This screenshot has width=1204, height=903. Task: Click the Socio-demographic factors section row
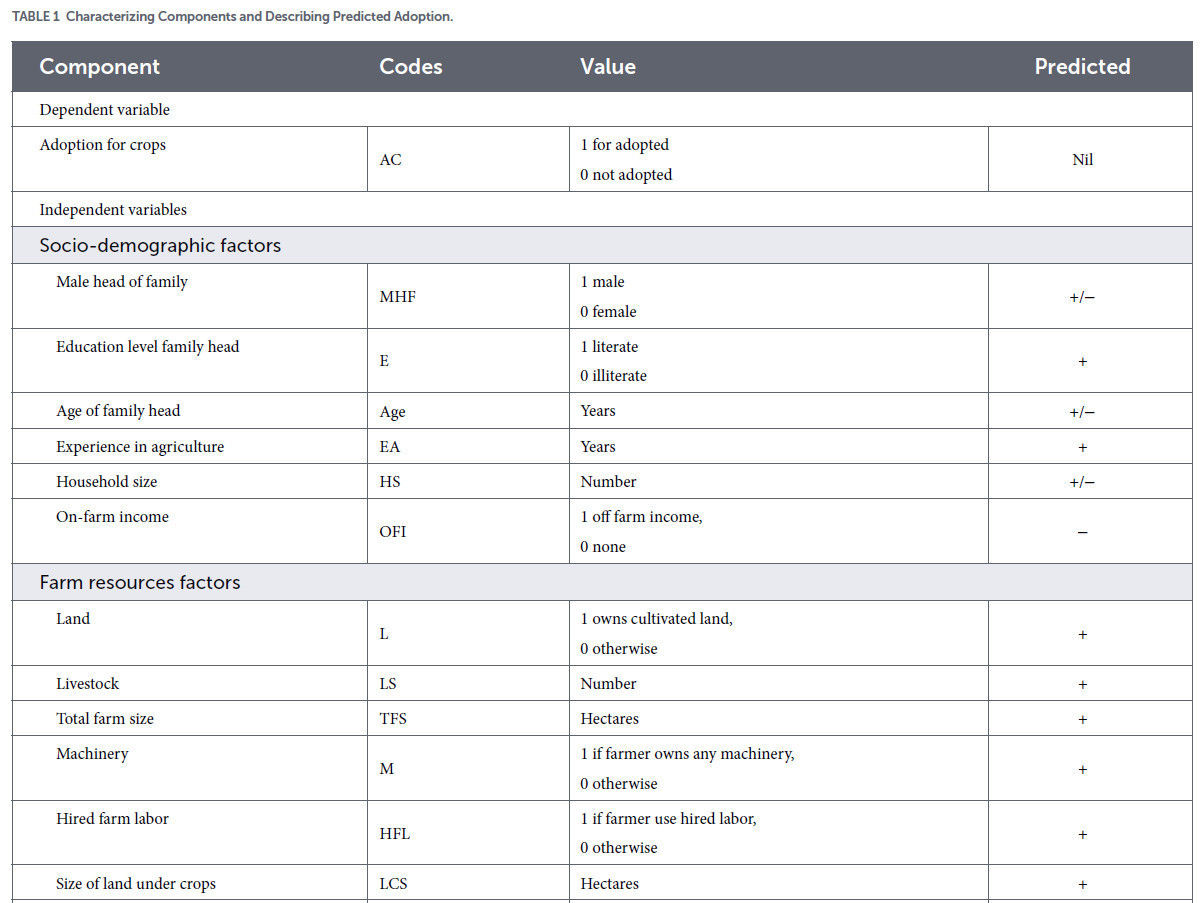pyautogui.click(x=602, y=245)
